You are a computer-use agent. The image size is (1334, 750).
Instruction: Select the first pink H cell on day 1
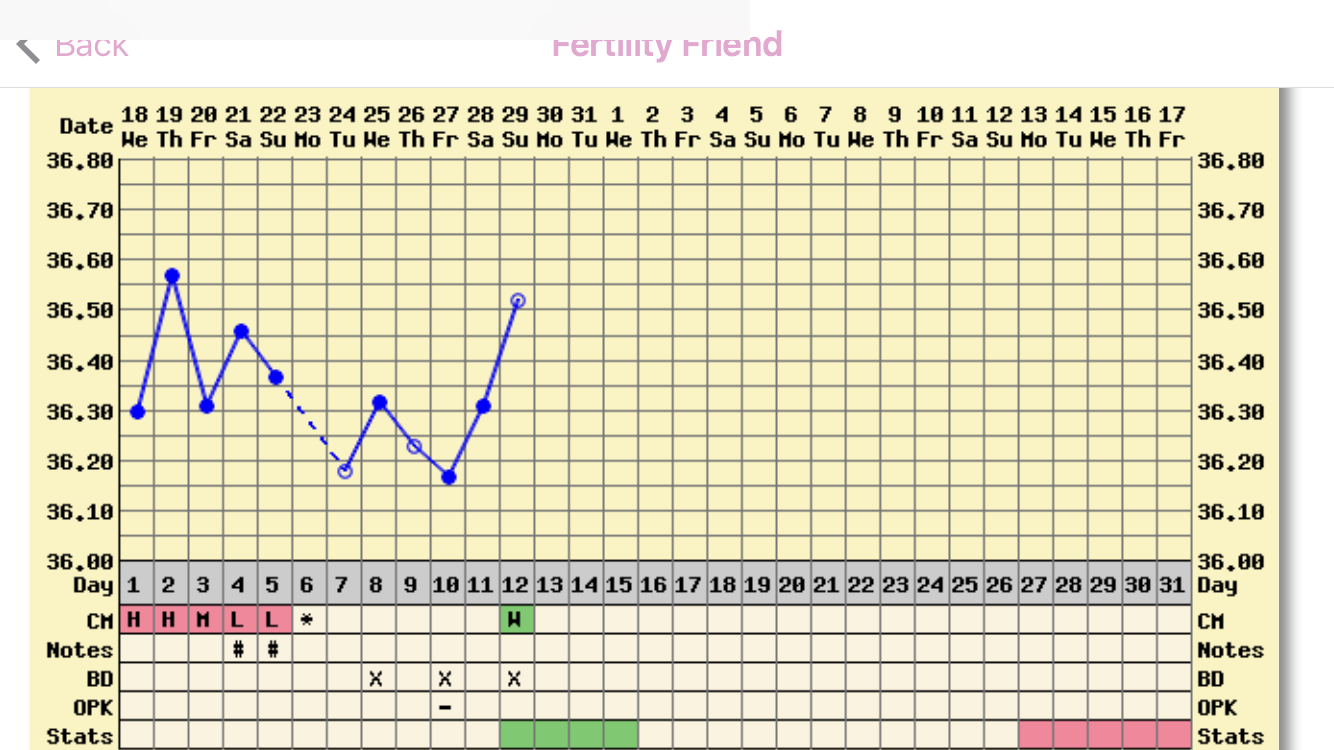tap(134, 620)
